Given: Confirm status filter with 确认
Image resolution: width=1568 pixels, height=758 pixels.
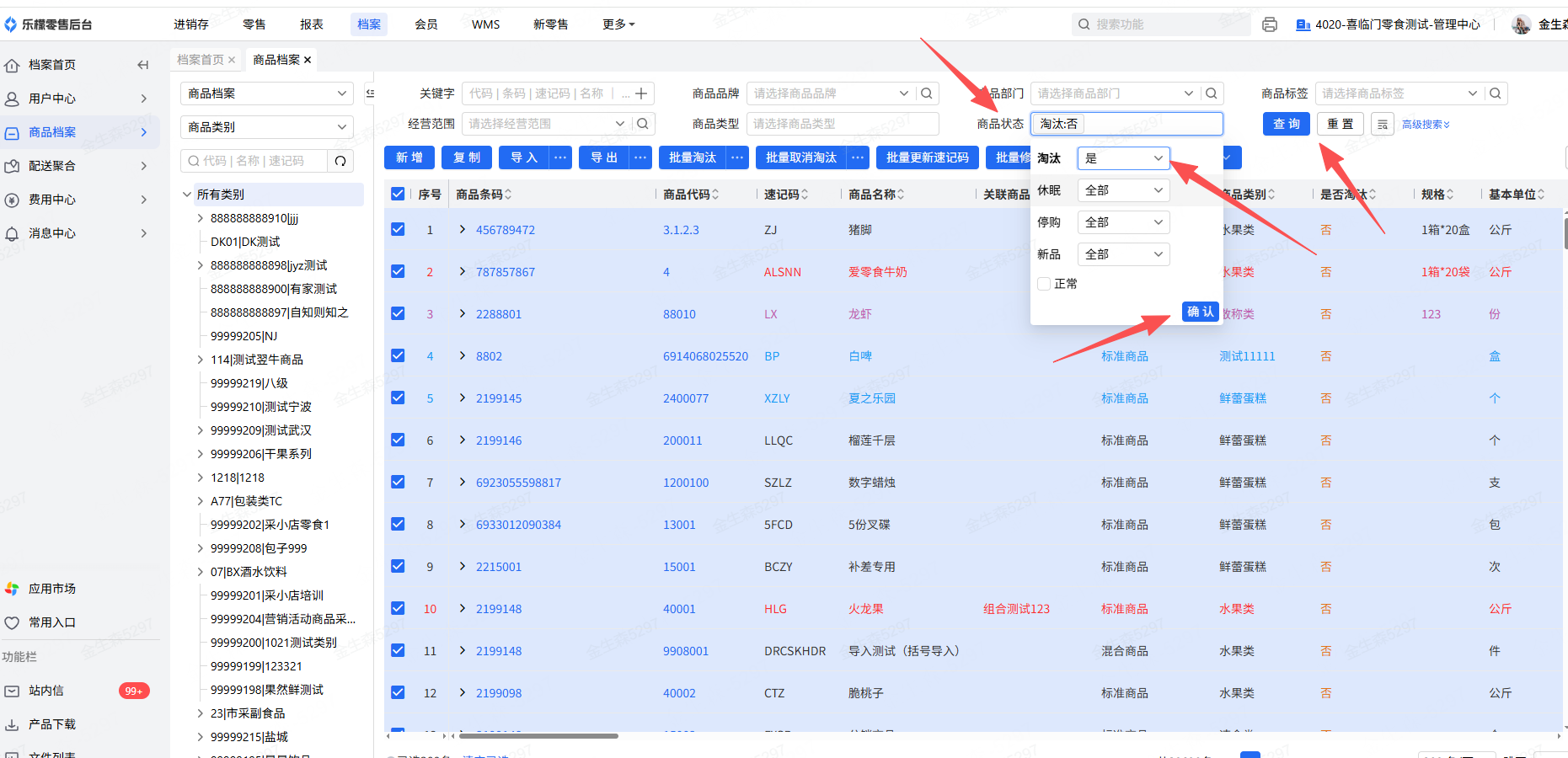Looking at the screenshot, I should tap(1201, 312).
